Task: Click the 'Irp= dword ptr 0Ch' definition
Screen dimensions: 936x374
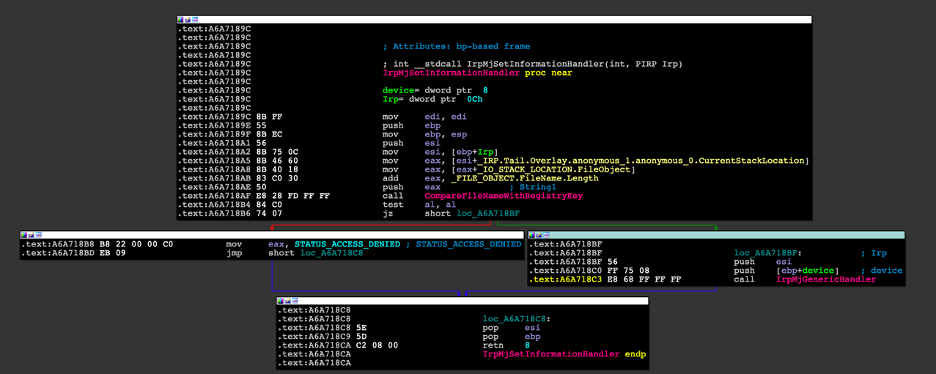Action: [x=432, y=99]
